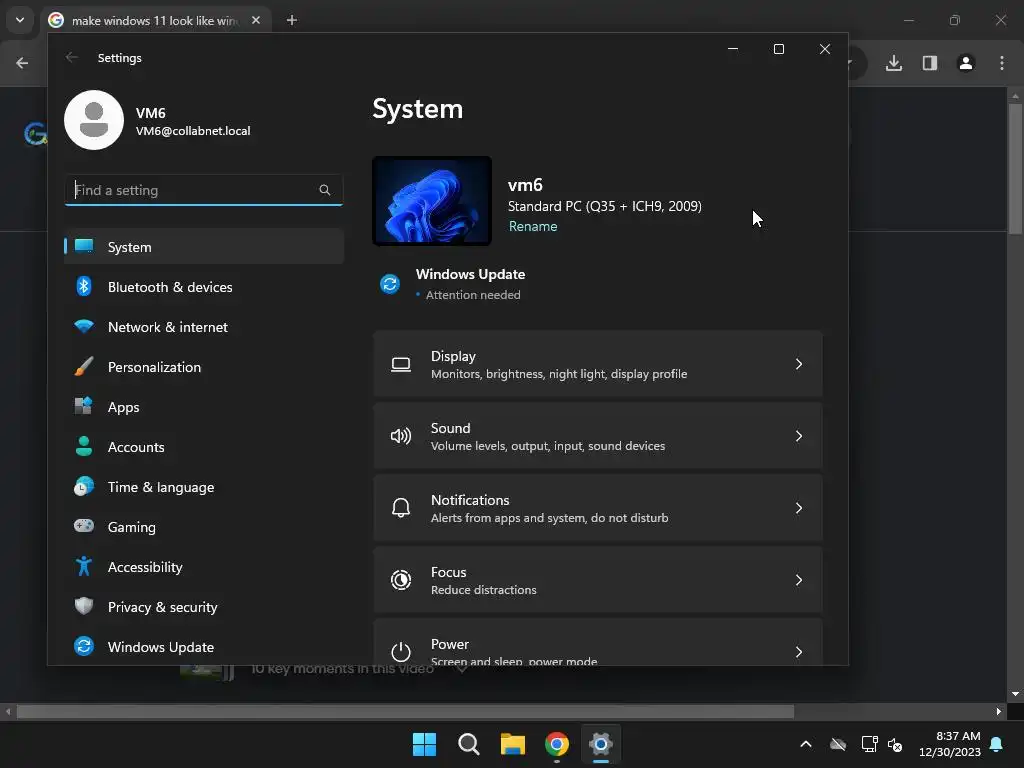Open Chrome profile icon
Image resolution: width=1024 pixels, height=768 pixels.
[966, 63]
